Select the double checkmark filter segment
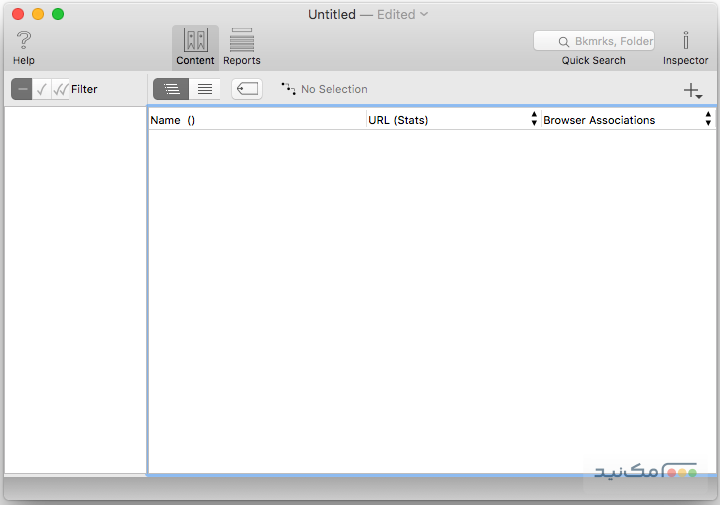 tap(60, 89)
